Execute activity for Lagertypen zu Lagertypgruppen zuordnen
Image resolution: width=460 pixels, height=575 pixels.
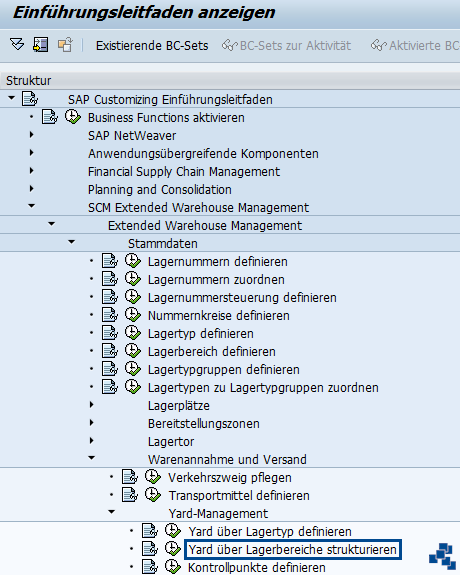pyautogui.click(x=133, y=387)
